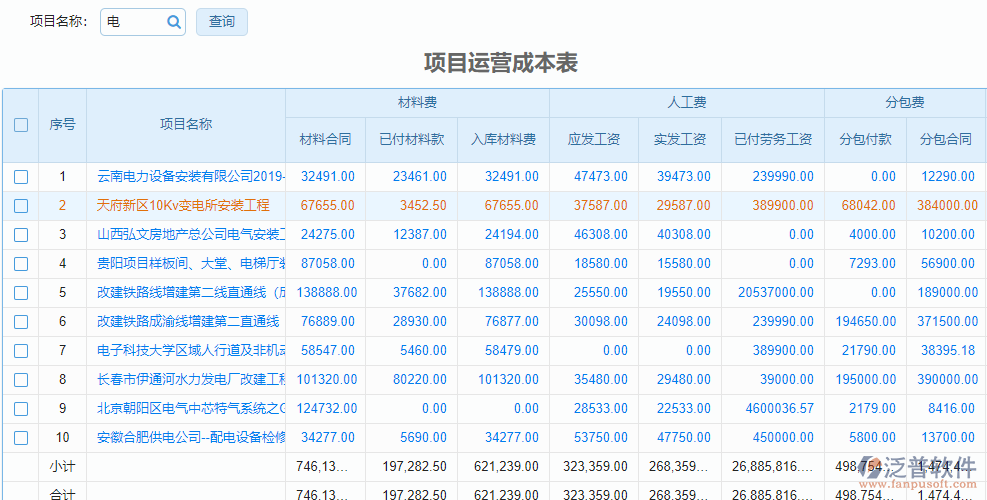Focus the 项目名称 input field
The image size is (987, 500).
132,22
